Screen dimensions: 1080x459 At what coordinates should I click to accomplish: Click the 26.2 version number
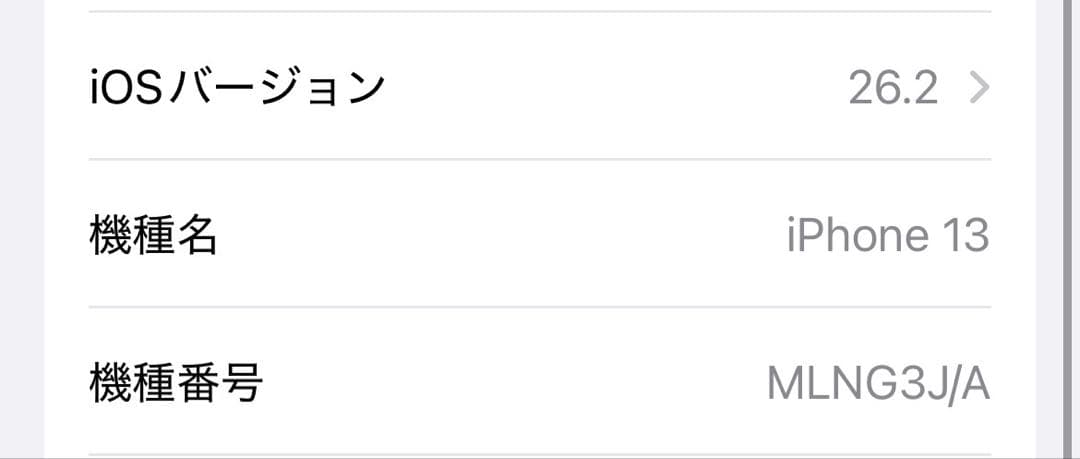pos(893,89)
